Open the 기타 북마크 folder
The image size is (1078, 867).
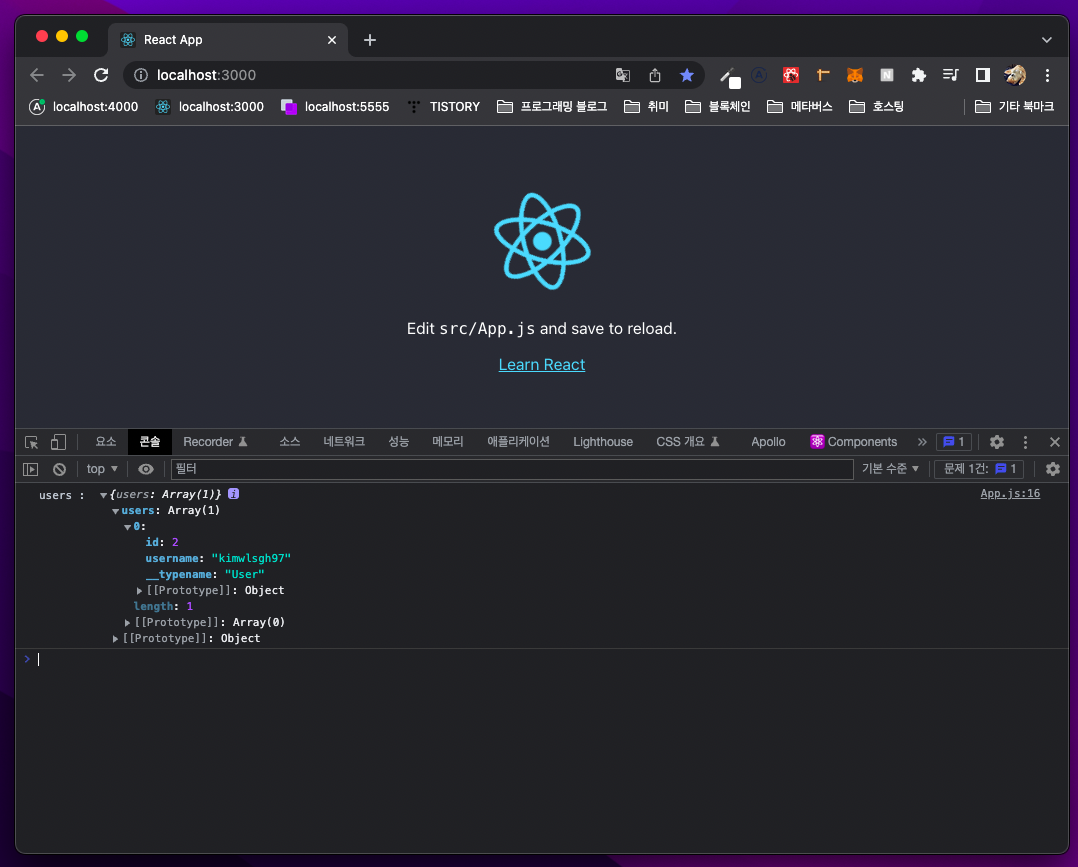coord(1014,107)
